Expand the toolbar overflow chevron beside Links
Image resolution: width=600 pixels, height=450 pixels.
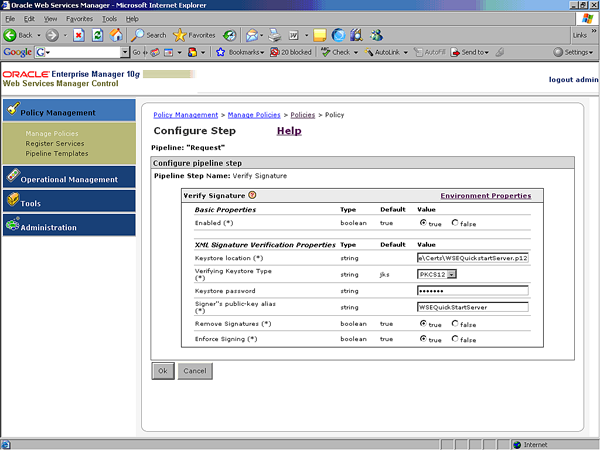click(x=593, y=31)
